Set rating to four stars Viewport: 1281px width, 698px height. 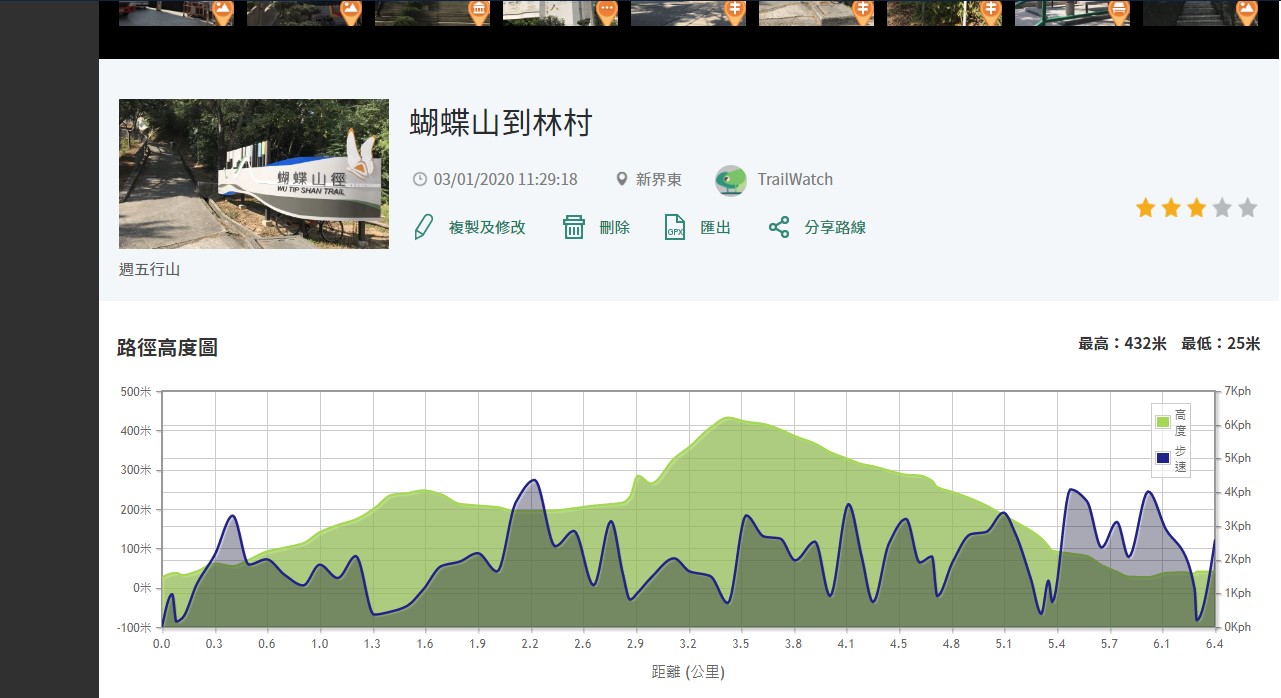coord(1222,208)
